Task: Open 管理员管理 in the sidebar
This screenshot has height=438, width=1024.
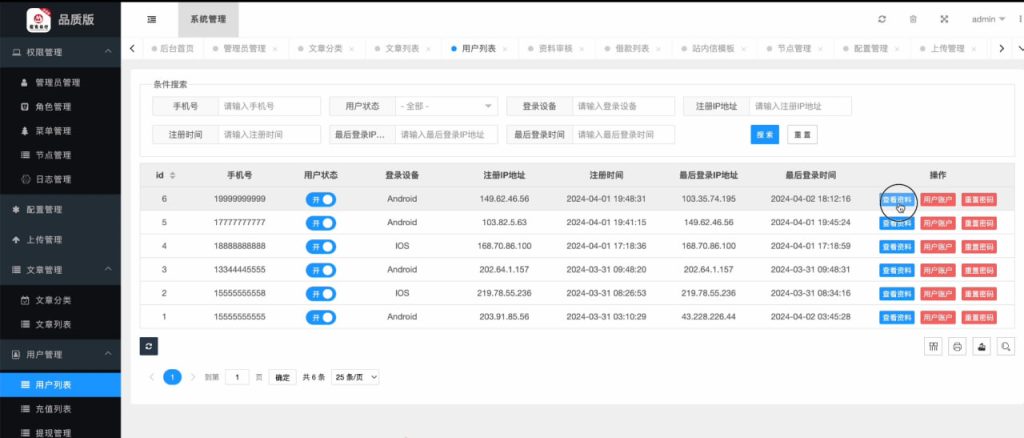Action: (x=60, y=83)
